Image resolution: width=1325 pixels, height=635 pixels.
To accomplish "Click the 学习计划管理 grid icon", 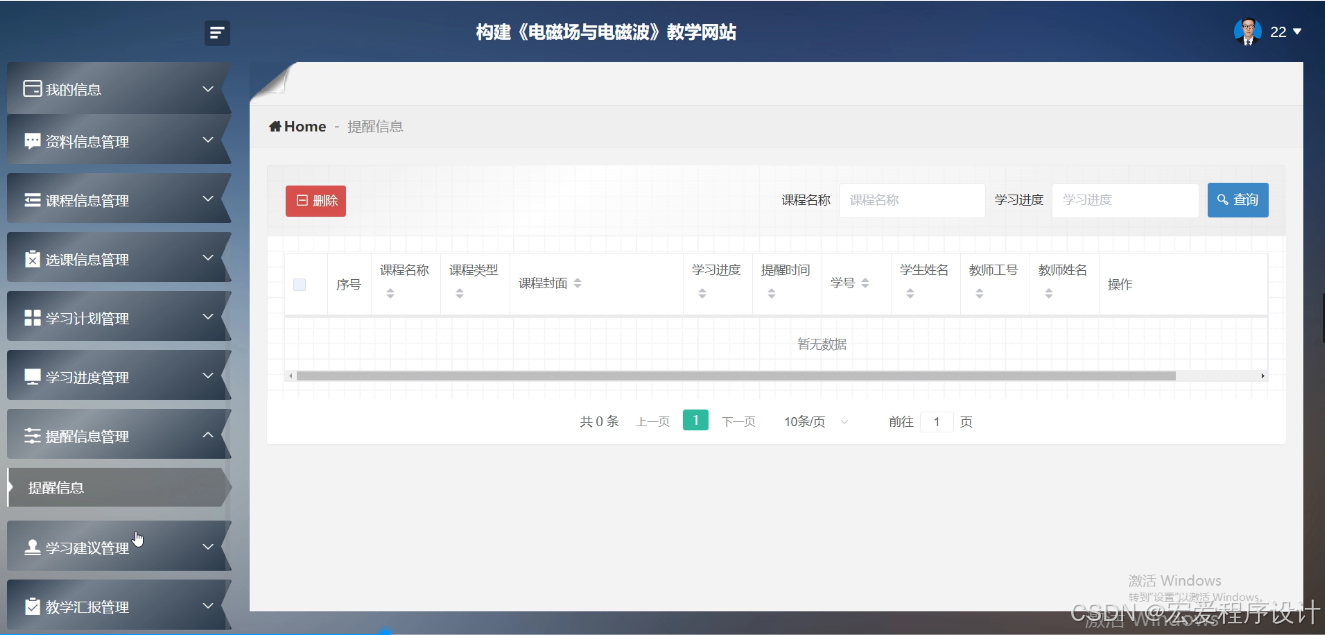I will point(32,318).
